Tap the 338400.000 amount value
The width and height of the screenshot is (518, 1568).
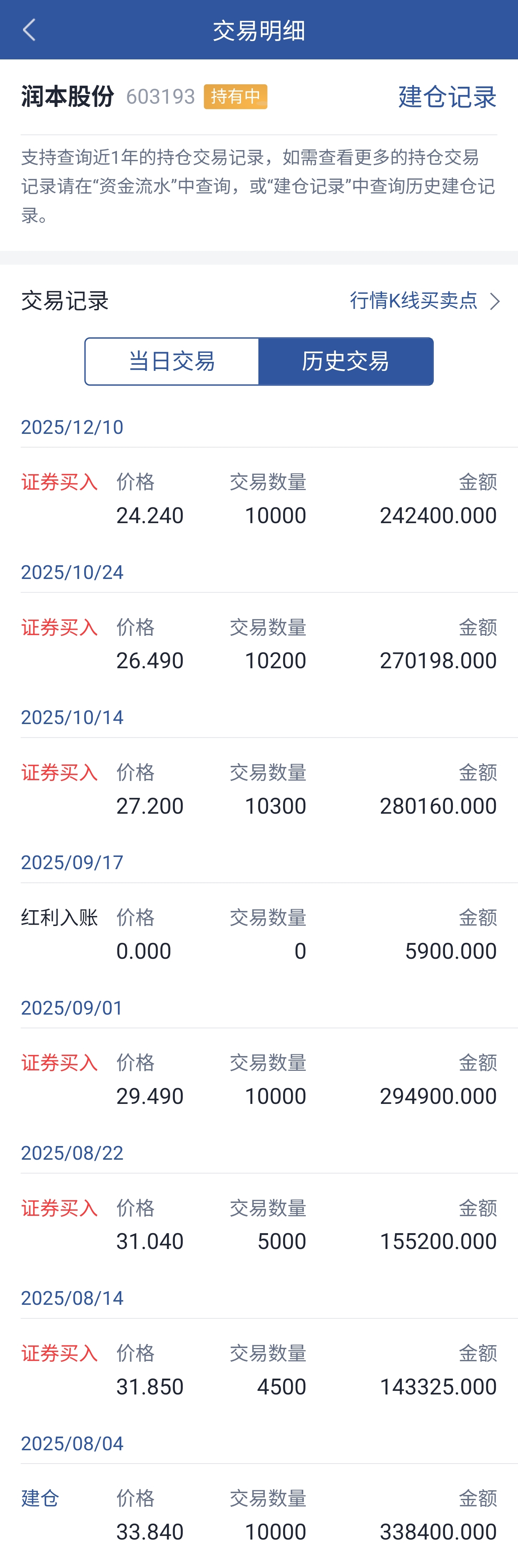point(438,1532)
